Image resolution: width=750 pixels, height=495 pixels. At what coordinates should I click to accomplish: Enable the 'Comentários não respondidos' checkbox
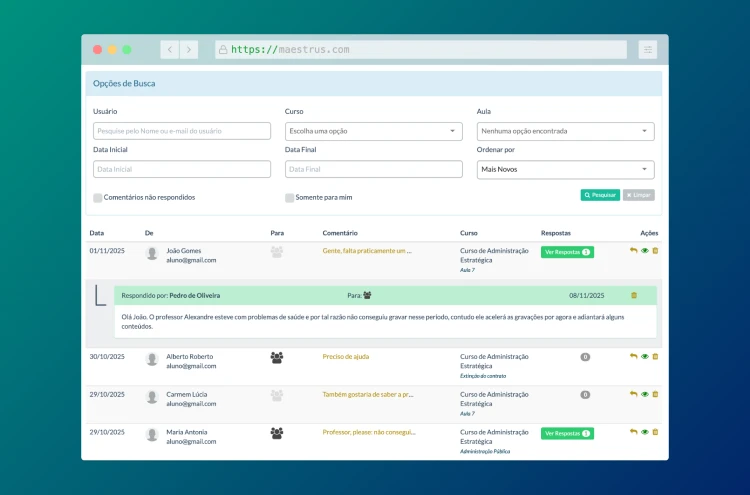pyautogui.click(x=98, y=198)
